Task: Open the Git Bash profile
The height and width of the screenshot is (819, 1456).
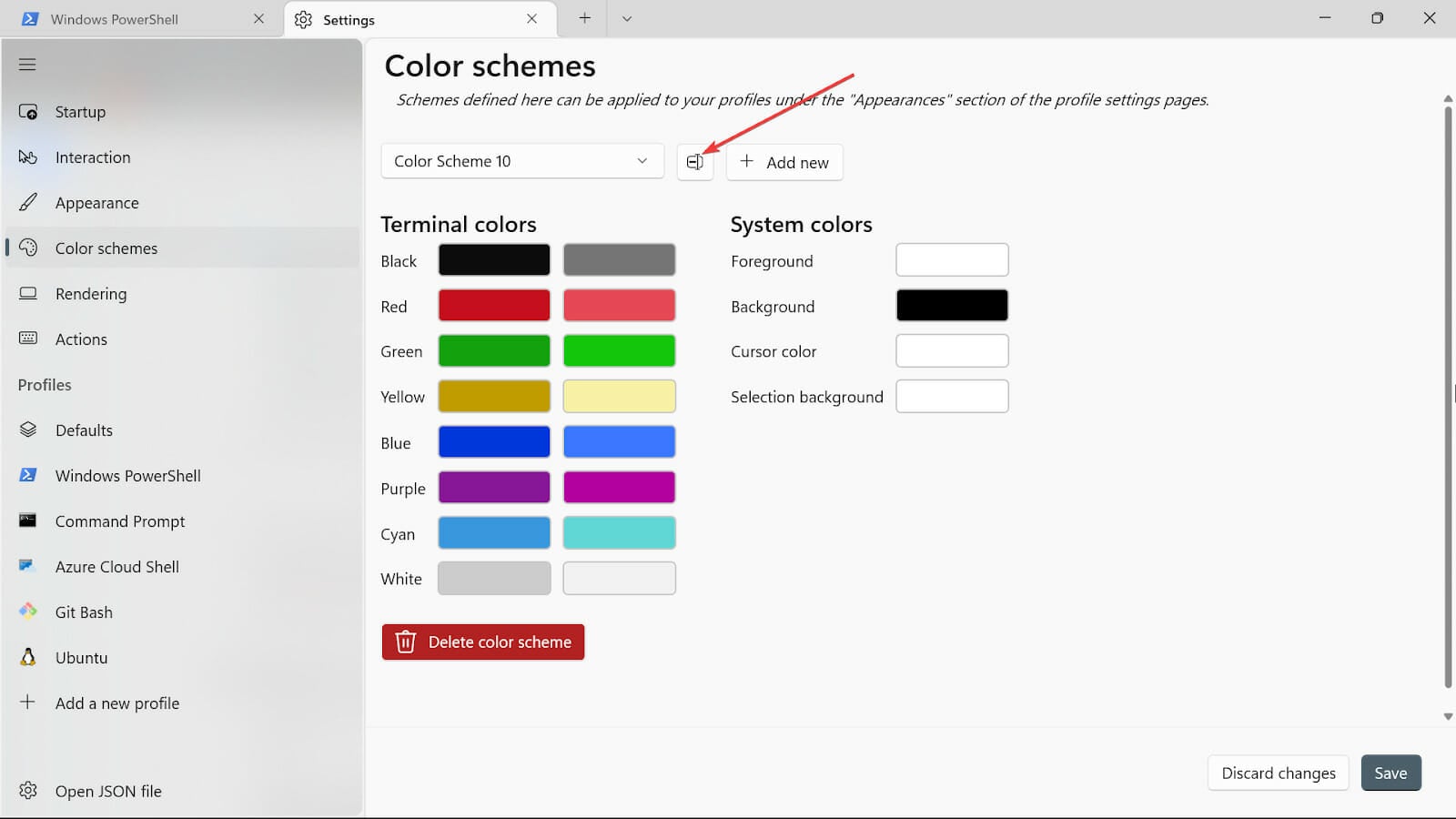Action: 83,612
